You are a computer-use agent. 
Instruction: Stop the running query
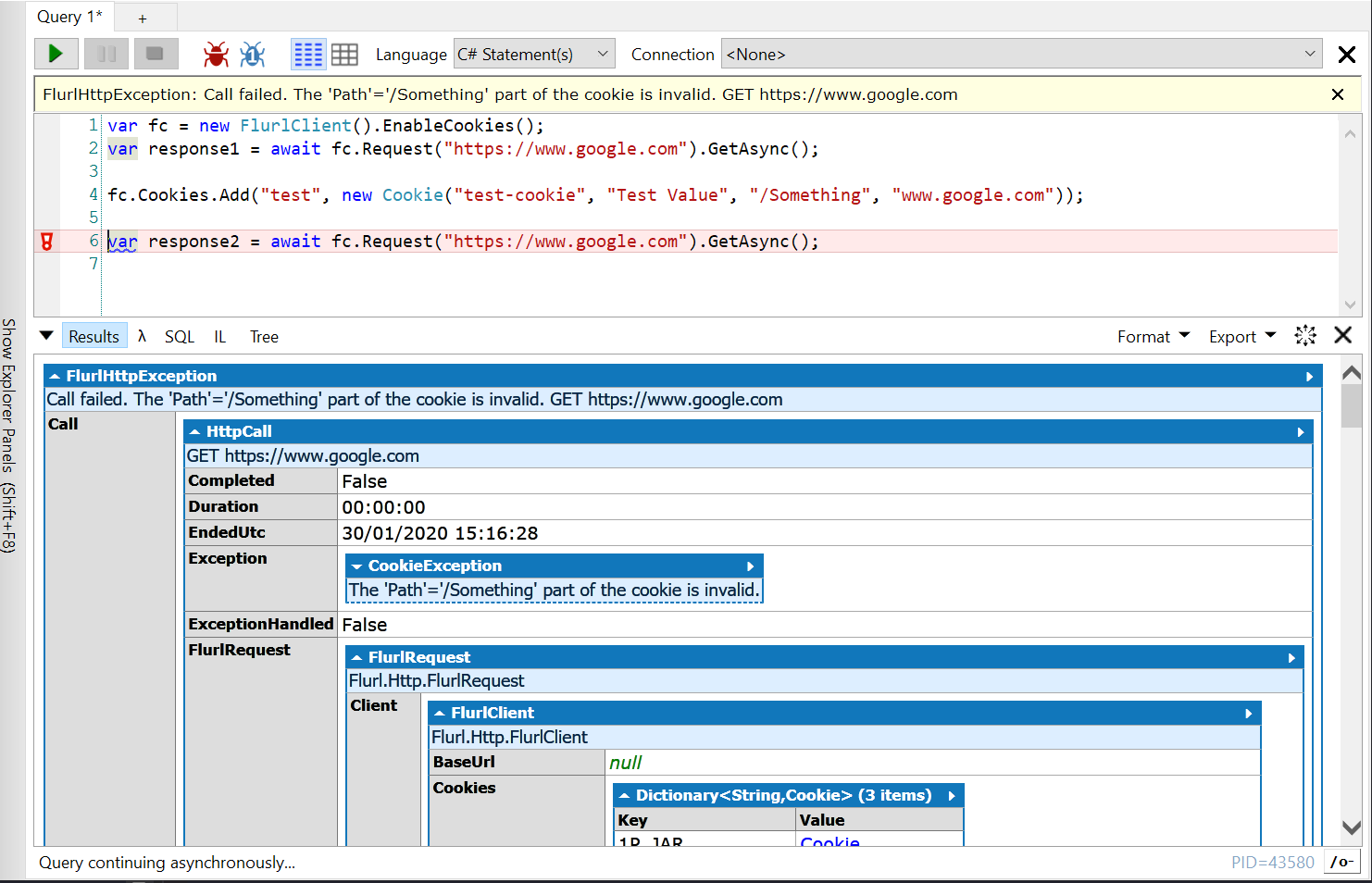coord(156,54)
